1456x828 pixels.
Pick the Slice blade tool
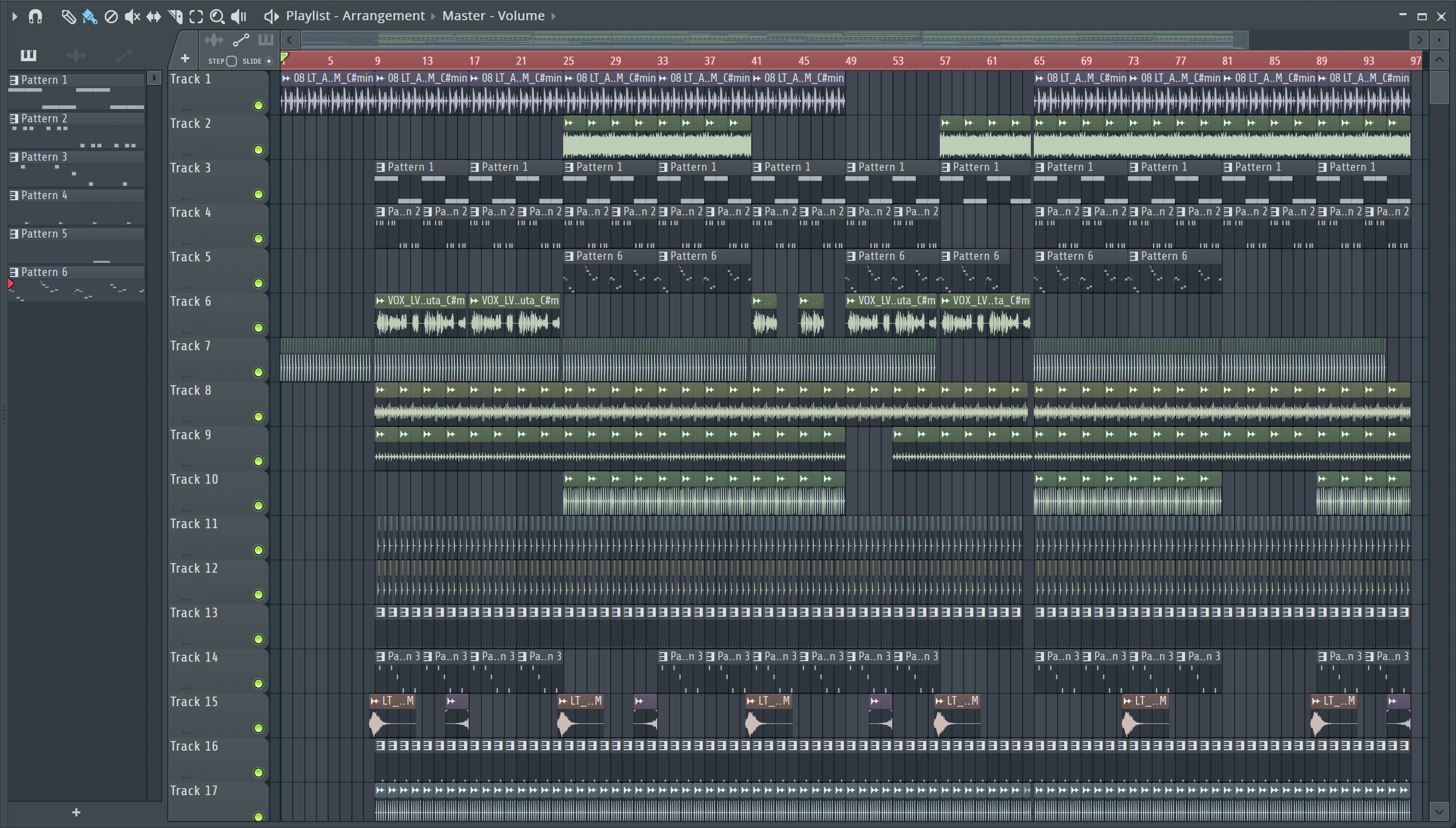pos(175,17)
